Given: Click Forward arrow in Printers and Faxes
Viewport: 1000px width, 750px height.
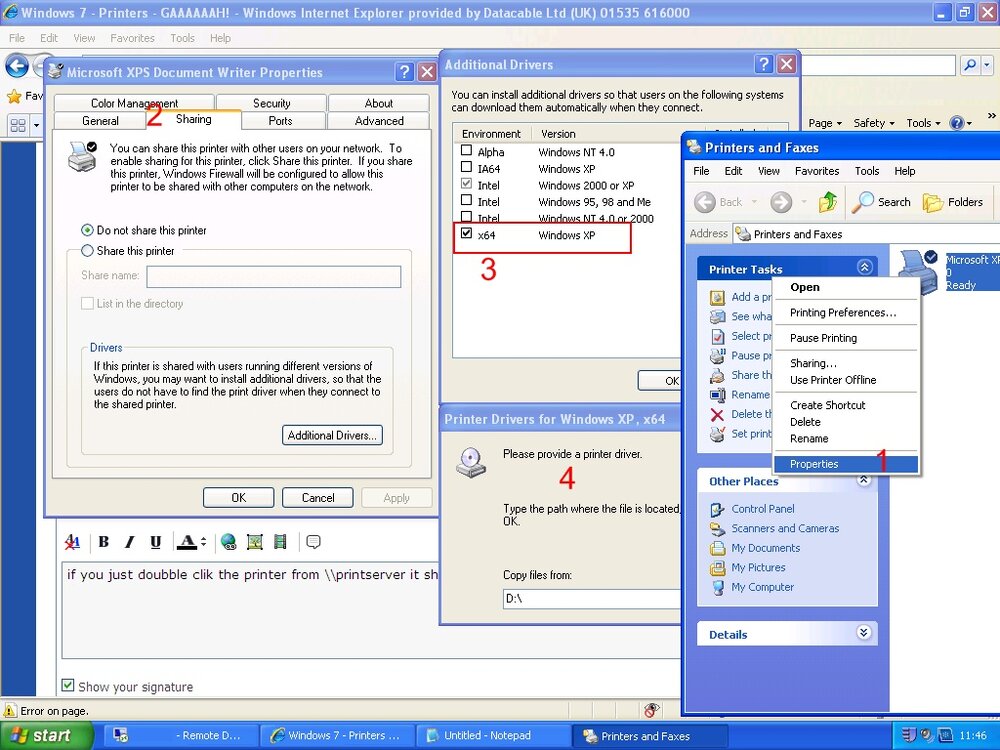Looking at the screenshot, I should [x=781, y=202].
